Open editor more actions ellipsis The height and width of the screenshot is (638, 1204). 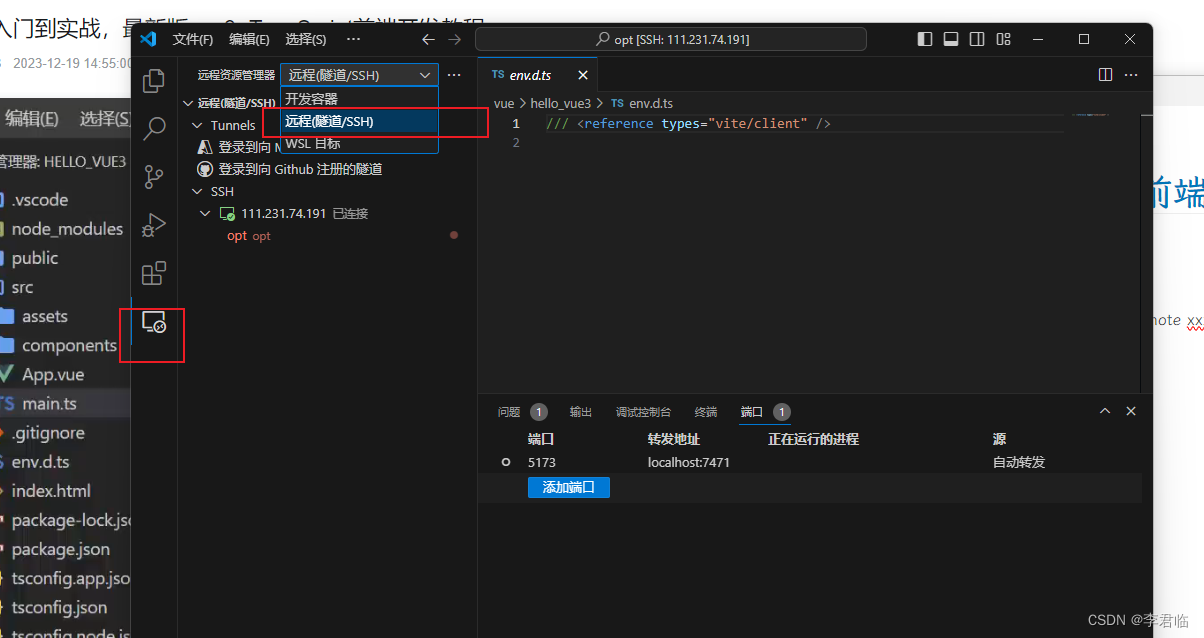1130,75
